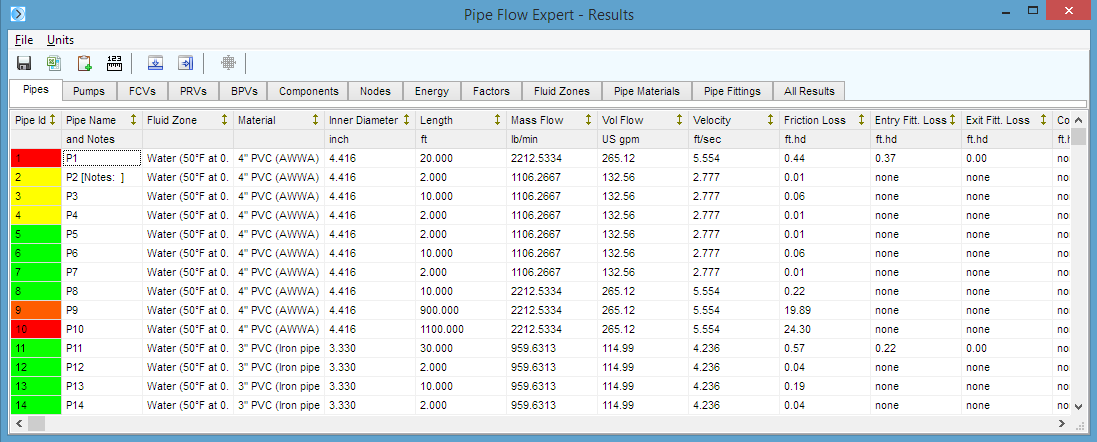Click P11 length value 30.000
Image resolution: width=1097 pixels, height=442 pixels.
[437, 348]
